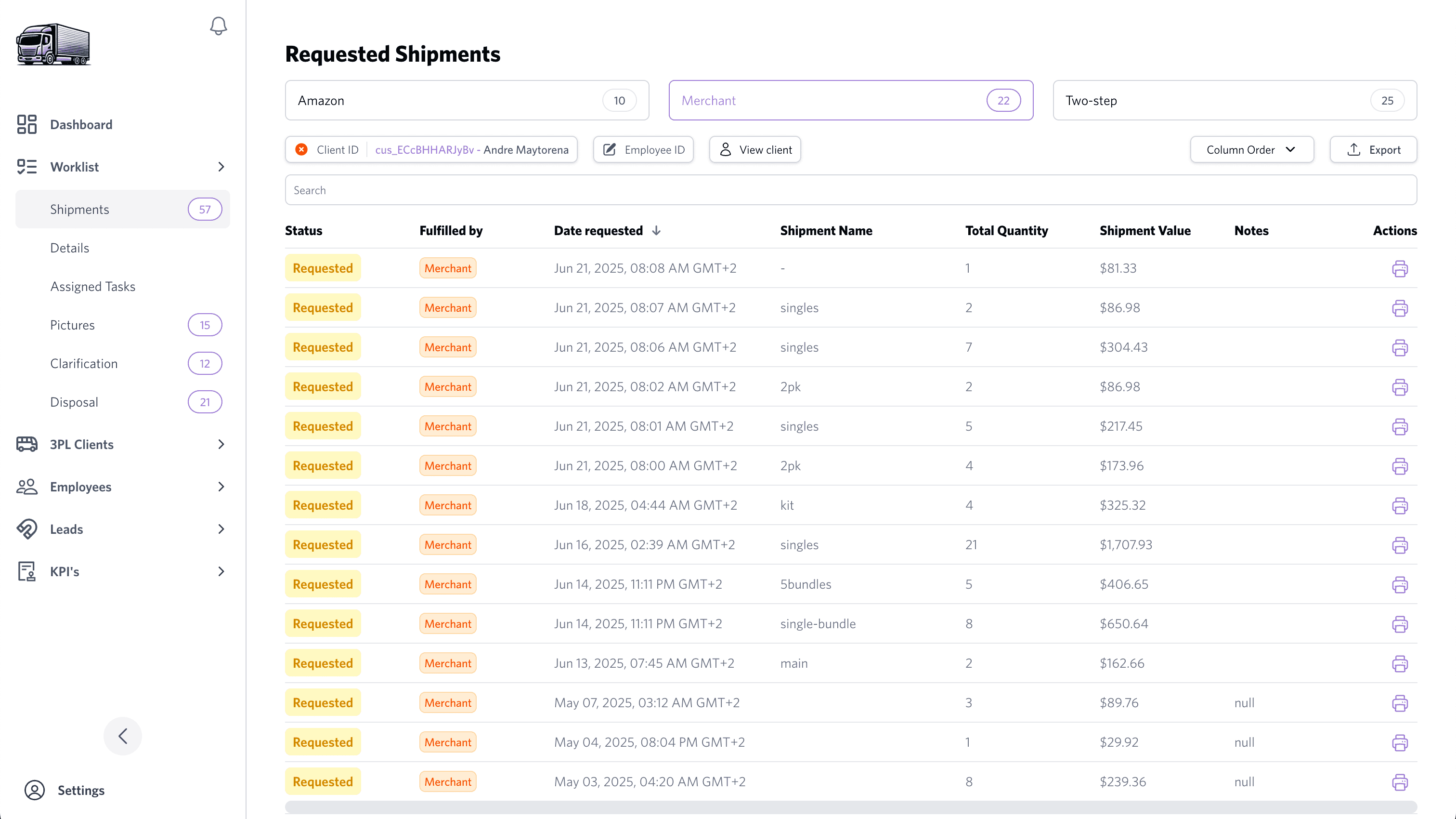
Task: Click the truck logo icon
Action: pos(53,45)
